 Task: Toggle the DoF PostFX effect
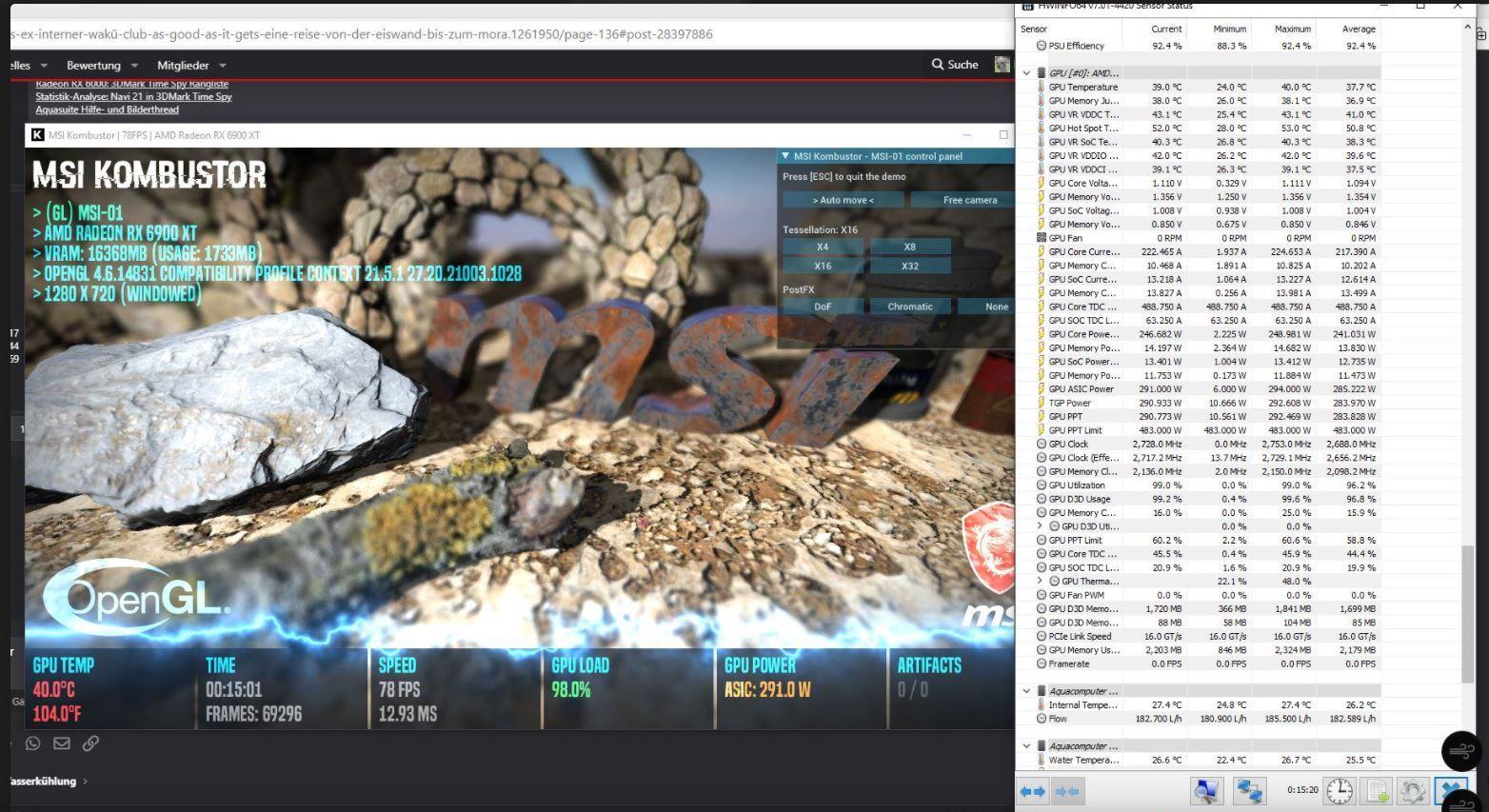823,307
